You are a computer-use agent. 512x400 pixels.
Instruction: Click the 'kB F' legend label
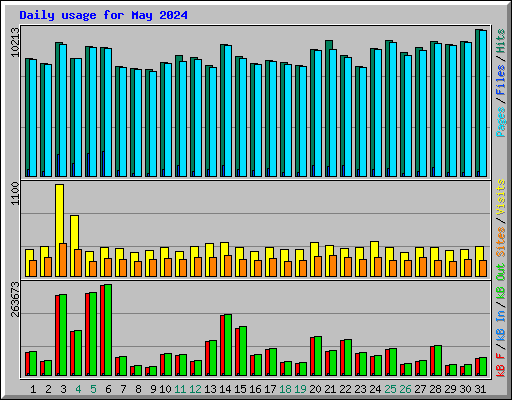pyautogui.click(x=500, y=365)
